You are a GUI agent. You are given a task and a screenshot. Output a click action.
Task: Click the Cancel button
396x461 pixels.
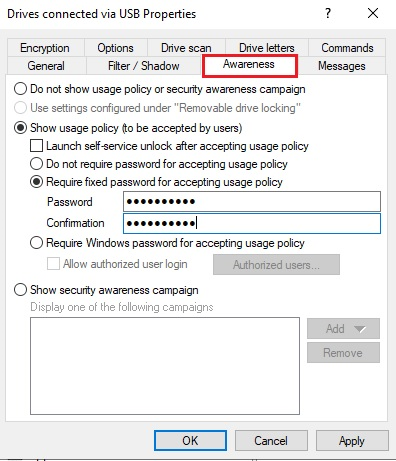point(271,440)
